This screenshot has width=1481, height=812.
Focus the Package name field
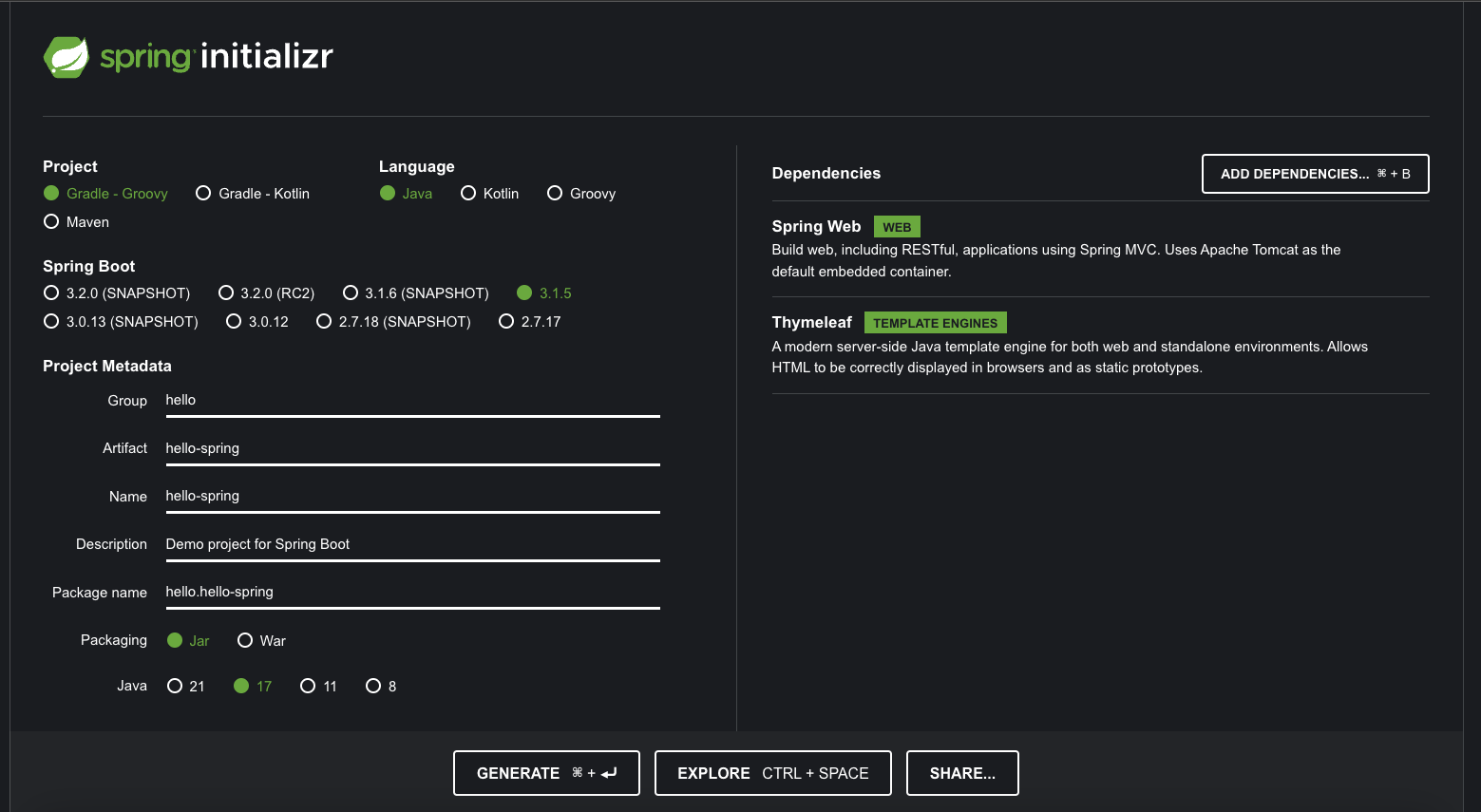click(412, 592)
